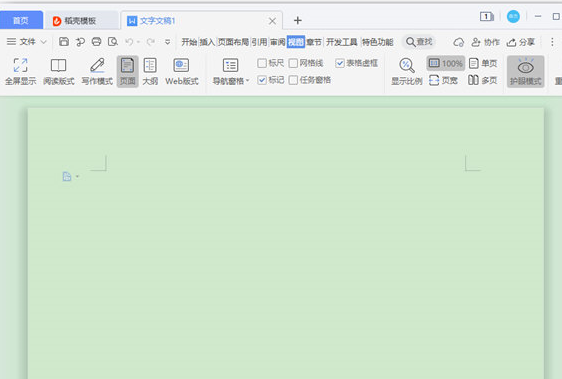Click the export to PDF icon
This screenshot has width=562, height=379.
point(80,42)
